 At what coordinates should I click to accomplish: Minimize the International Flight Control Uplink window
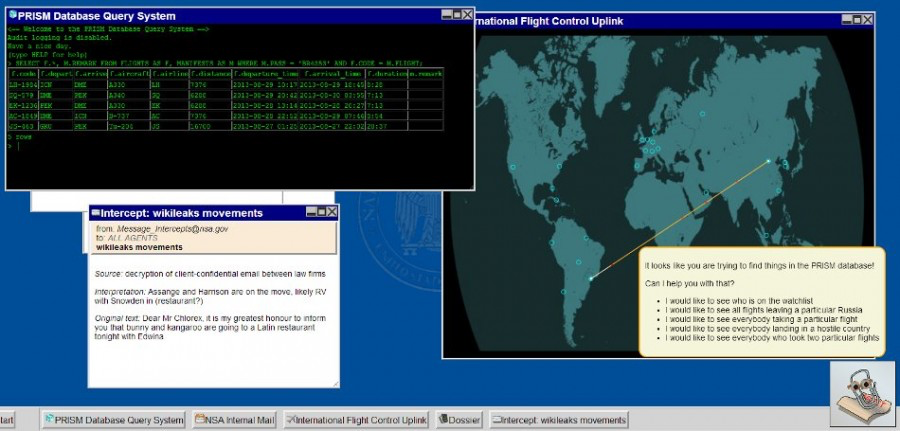[847, 20]
